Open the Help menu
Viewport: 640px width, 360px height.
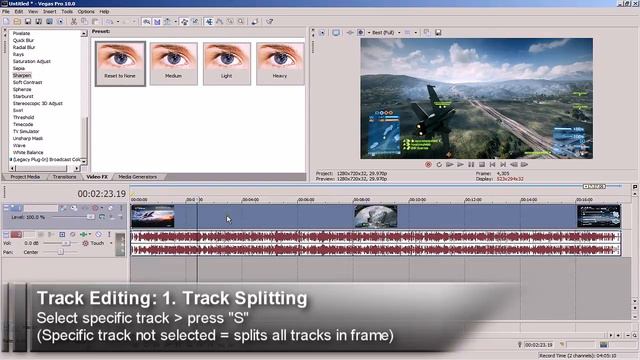tap(104, 11)
